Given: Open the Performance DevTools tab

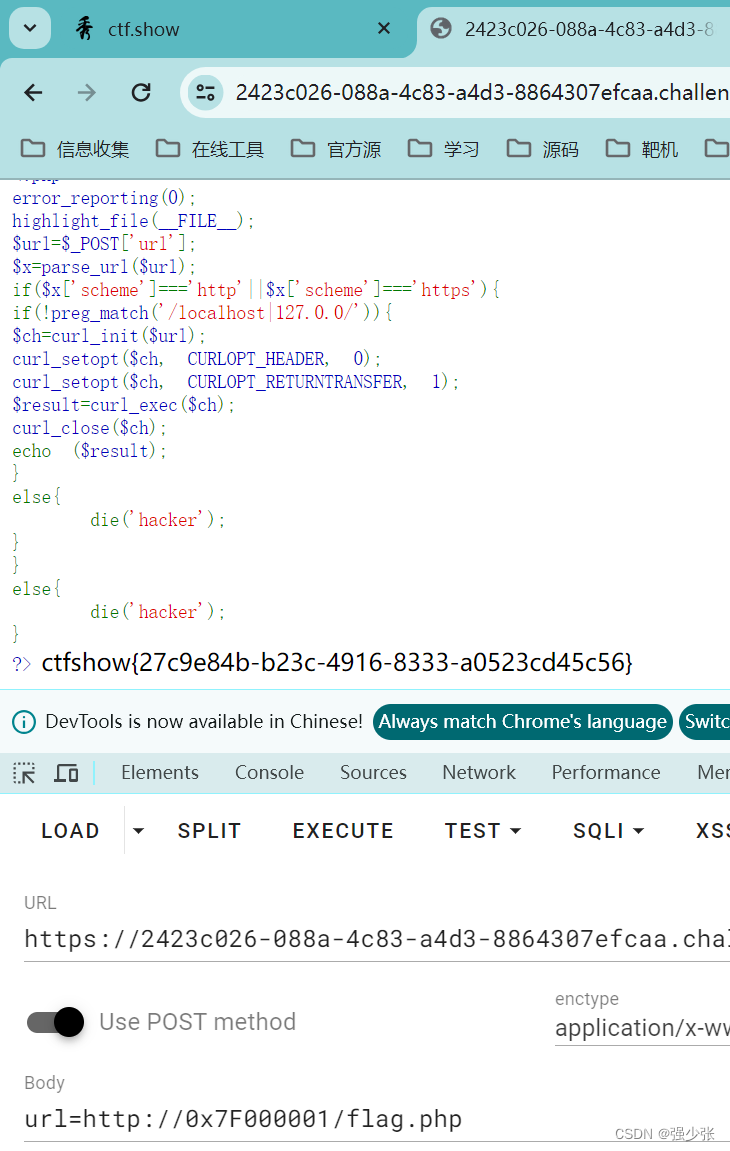Looking at the screenshot, I should [606, 773].
